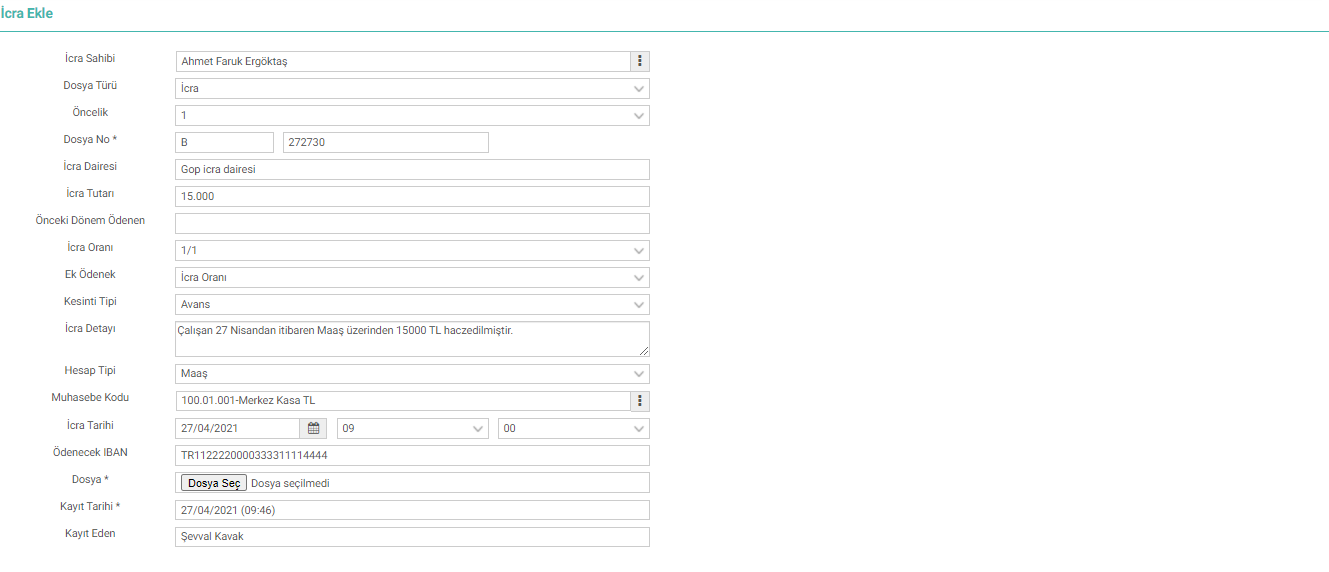Expand the Öncelik dropdown
Image resolution: width=1329 pixels, height=572 pixels.
coord(412,115)
